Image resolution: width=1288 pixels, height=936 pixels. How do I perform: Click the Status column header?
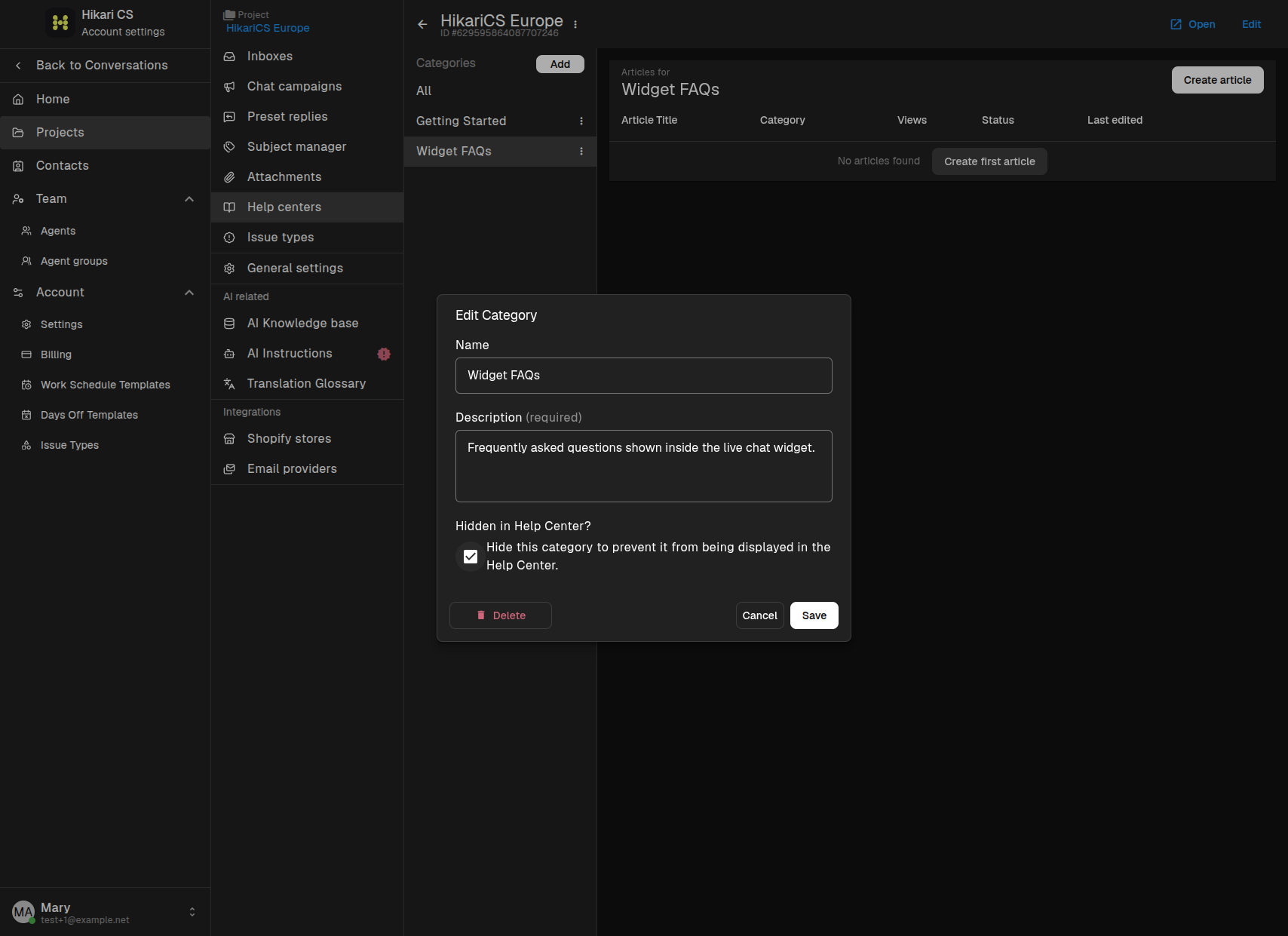coord(998,120)
